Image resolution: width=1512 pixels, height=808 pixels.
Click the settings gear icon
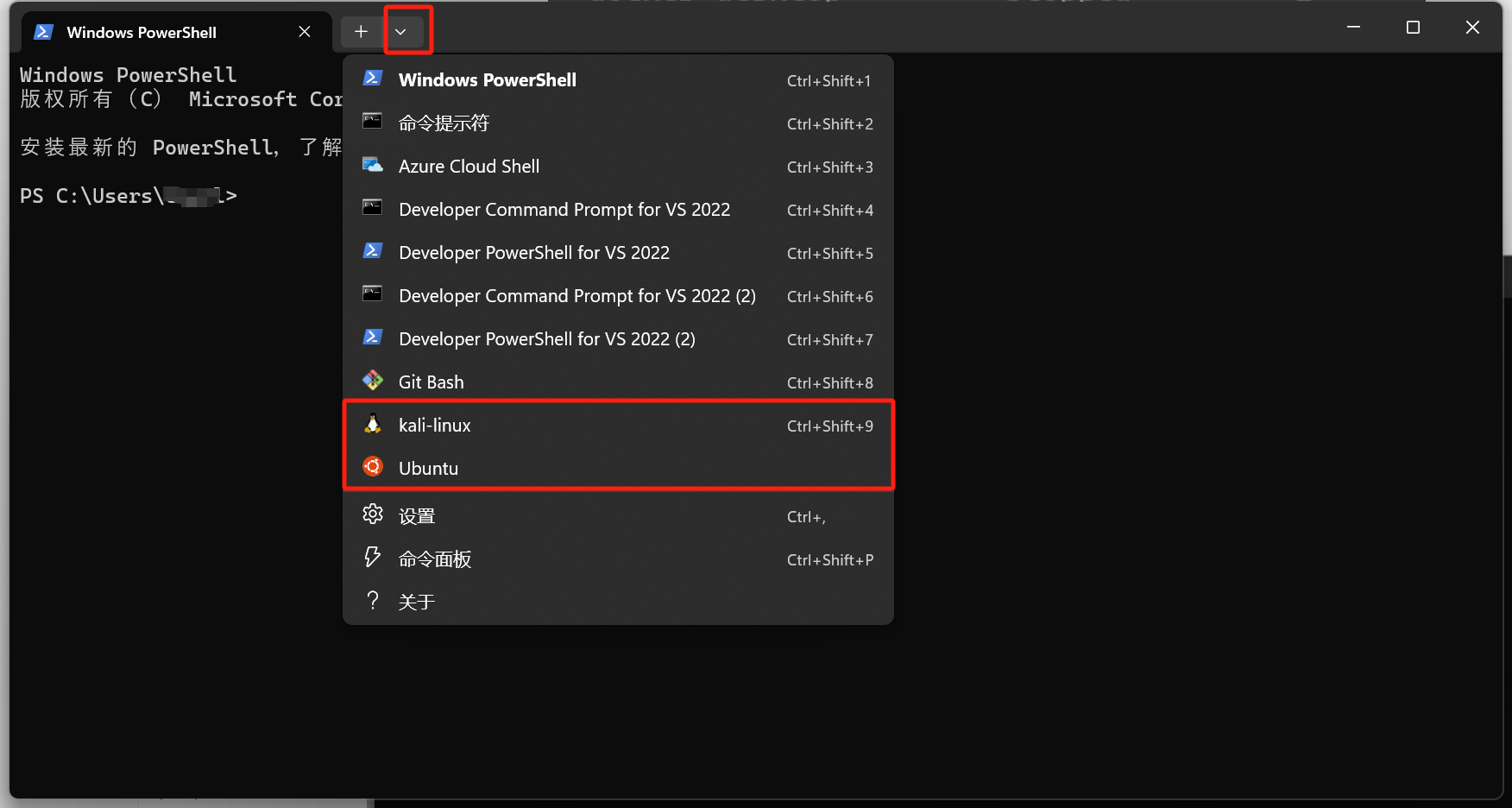pyautogui.click(x=373, y=514)
